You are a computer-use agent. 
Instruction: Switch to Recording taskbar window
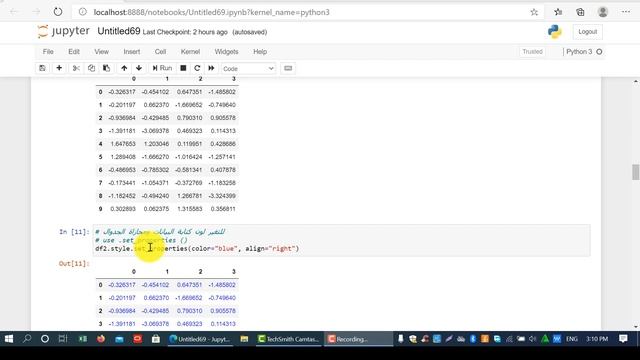[358, 339]
